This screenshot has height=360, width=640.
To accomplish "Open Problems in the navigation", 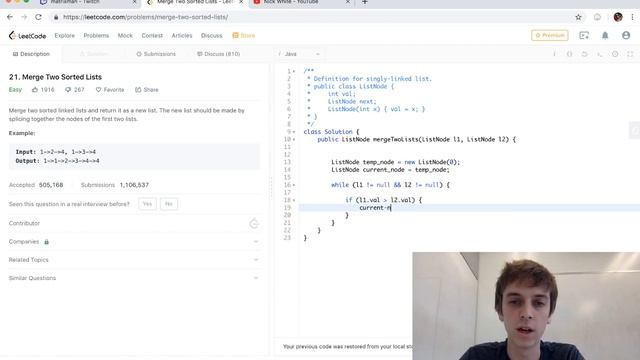I will pos(96,36).
